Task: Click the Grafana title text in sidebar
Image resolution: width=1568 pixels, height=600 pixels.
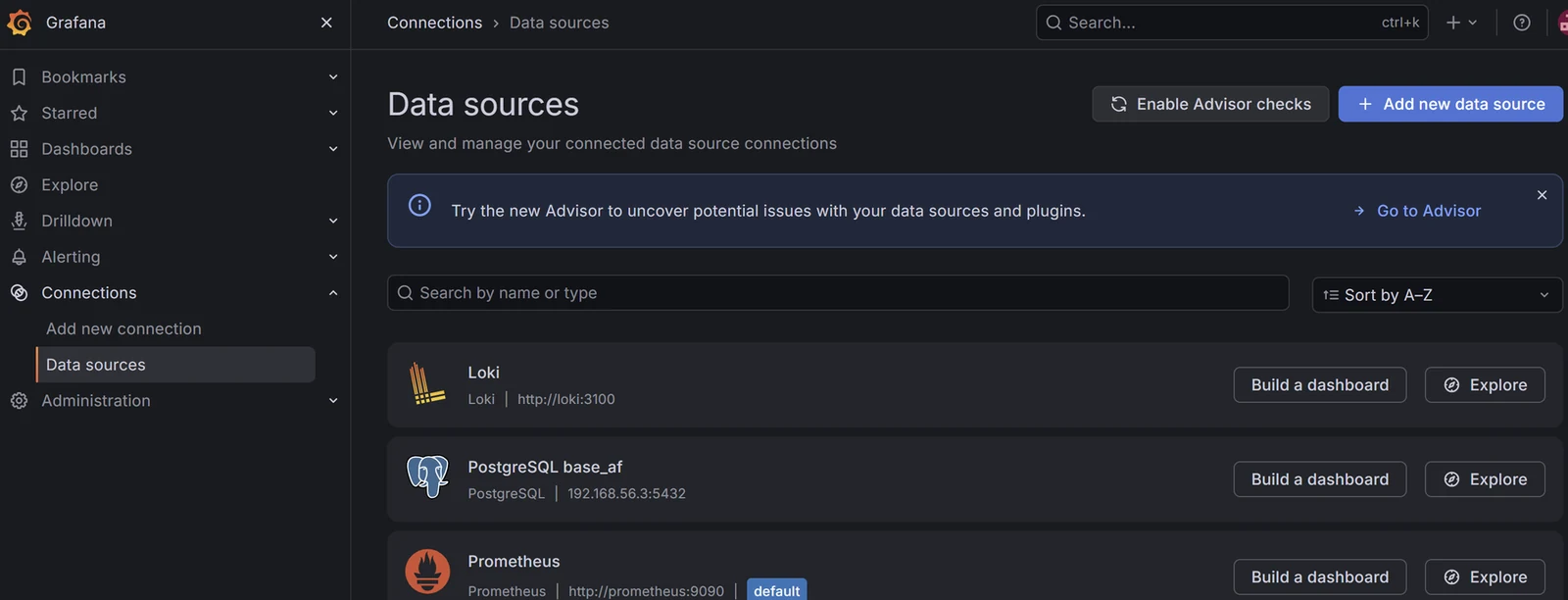Action: (75, 23)
